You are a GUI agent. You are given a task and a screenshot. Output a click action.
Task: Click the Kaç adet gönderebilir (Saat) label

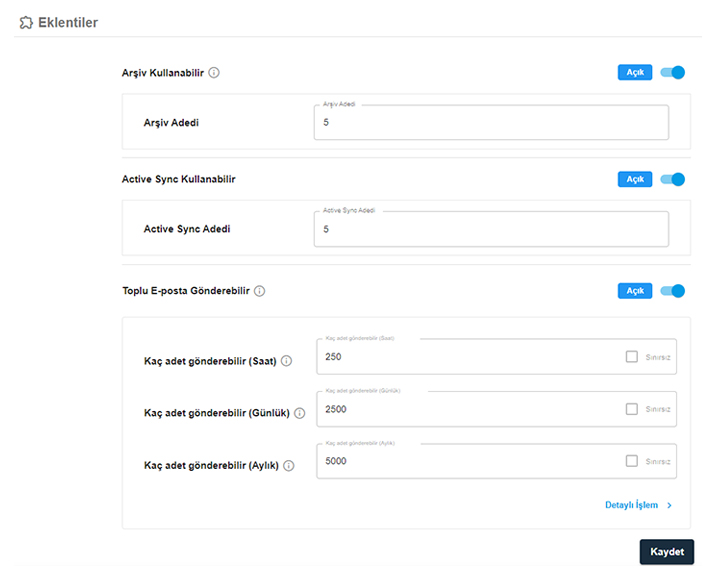[x=210, y=361]
